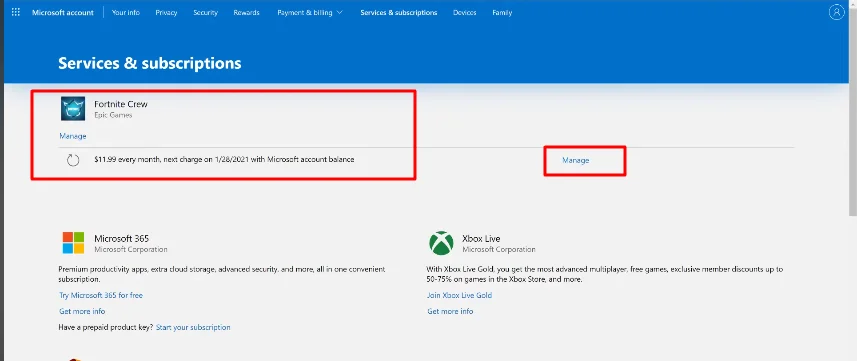Open the account profile avatar

(x=836, y=12)
